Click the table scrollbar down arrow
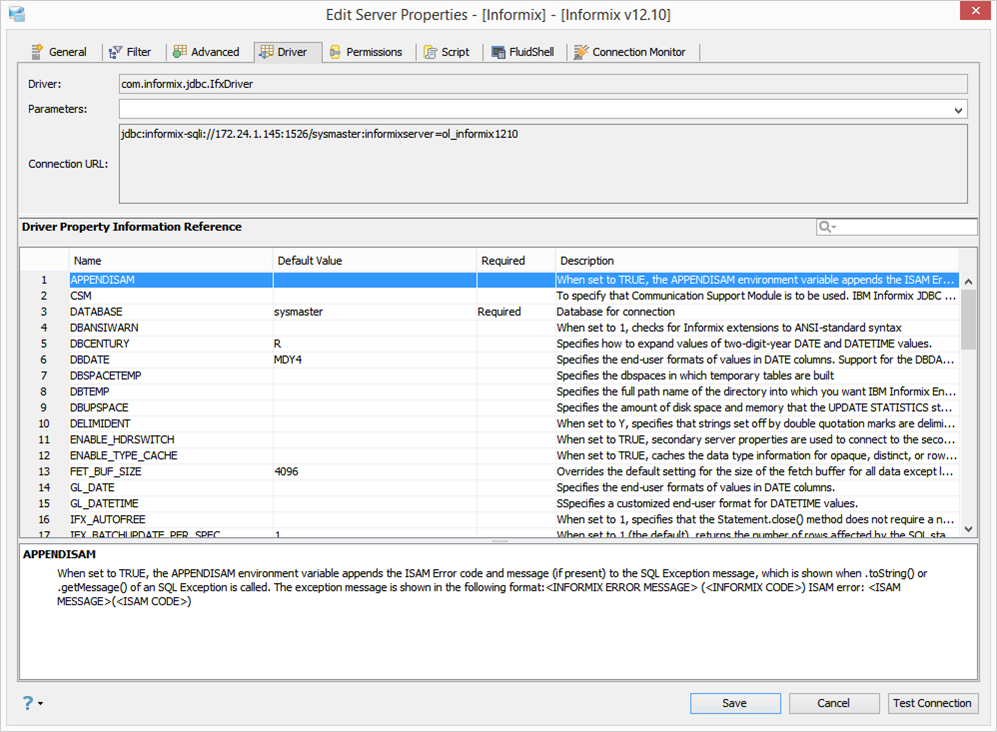Screen dimensions: 997x732 click(x=968, y=529)
